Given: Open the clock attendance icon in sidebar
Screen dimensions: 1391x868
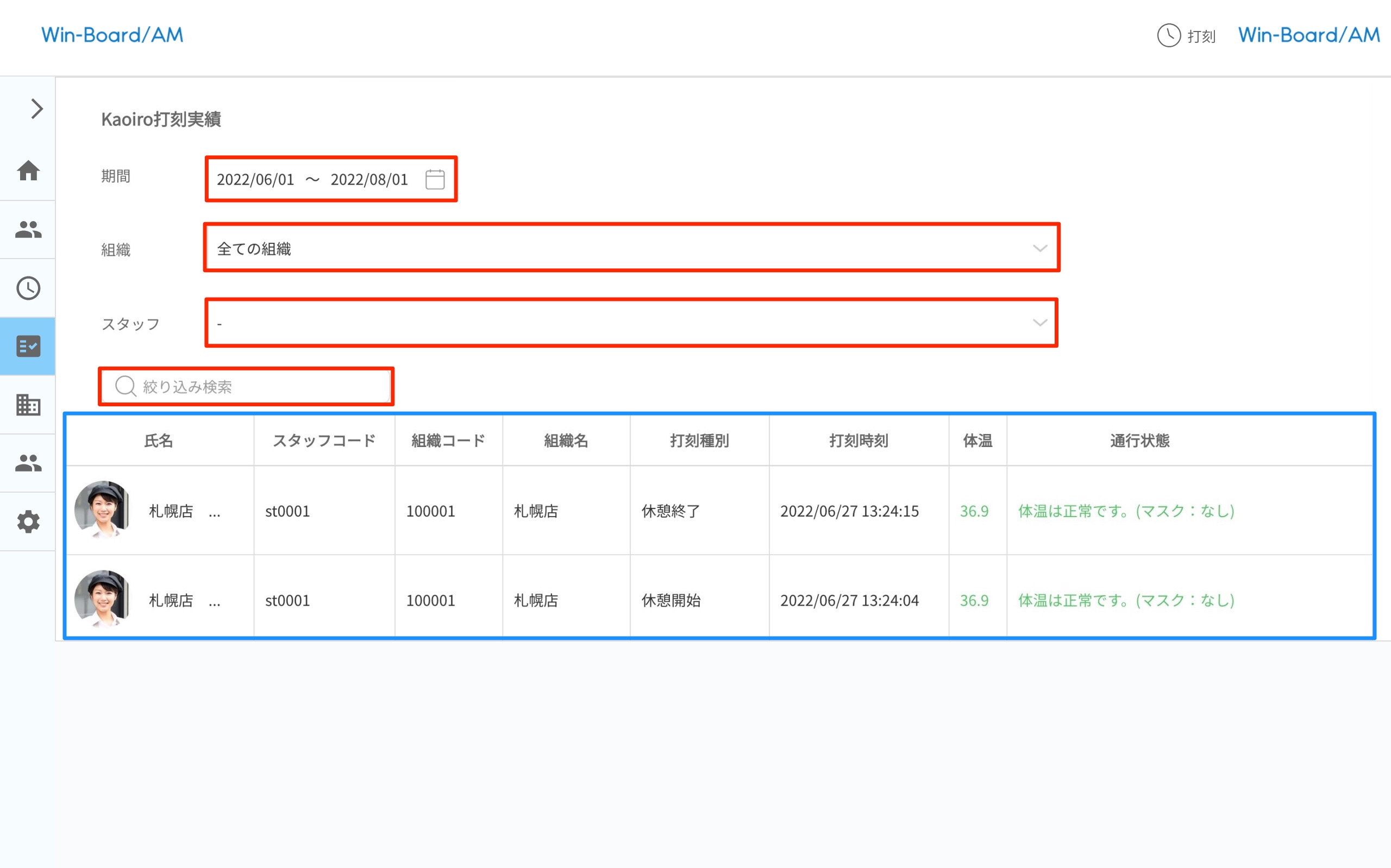Looking at the screenshot, I should click(x=28, y=288).
